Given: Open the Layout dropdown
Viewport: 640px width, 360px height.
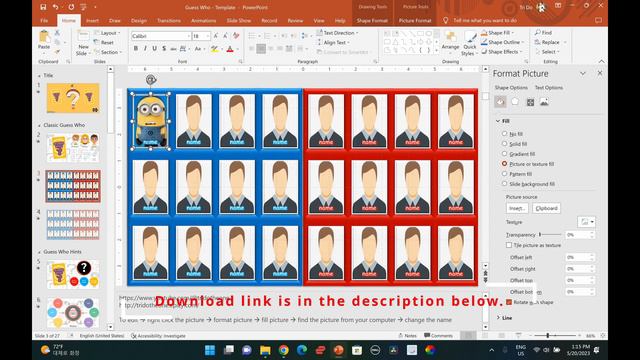Looking at the screenshot, I should 107,33.
